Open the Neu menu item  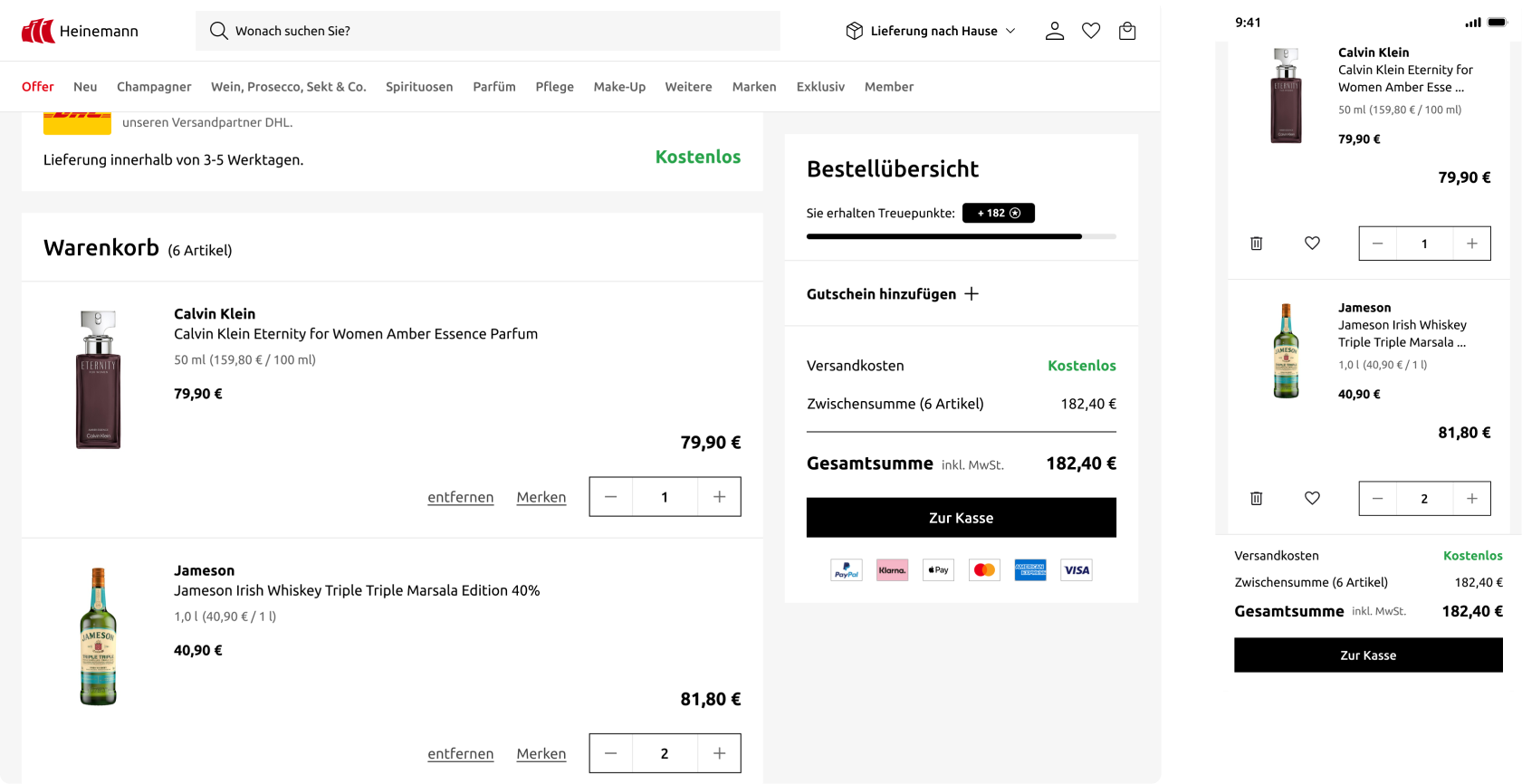point(85,87)
